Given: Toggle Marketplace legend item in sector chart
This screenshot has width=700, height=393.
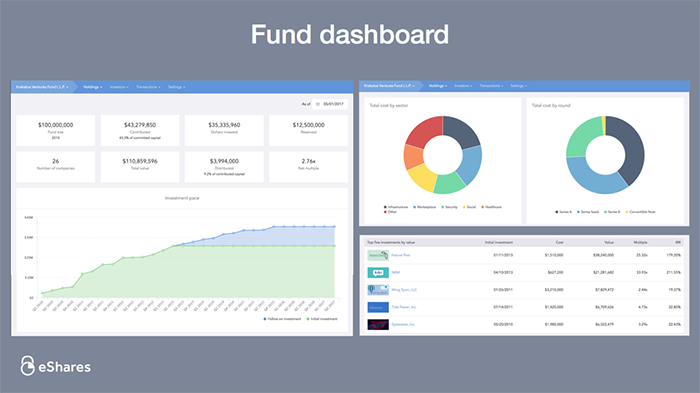Looking at the screenshot, I should (x=425, y=207).
